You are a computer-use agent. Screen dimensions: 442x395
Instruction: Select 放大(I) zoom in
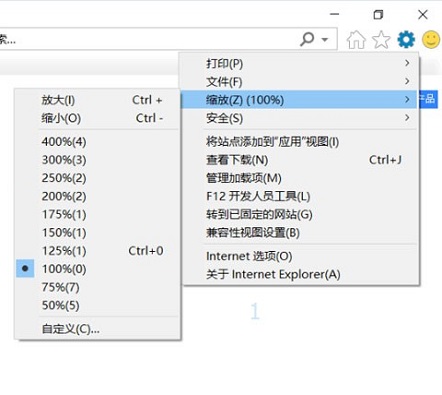click(97, 100)
